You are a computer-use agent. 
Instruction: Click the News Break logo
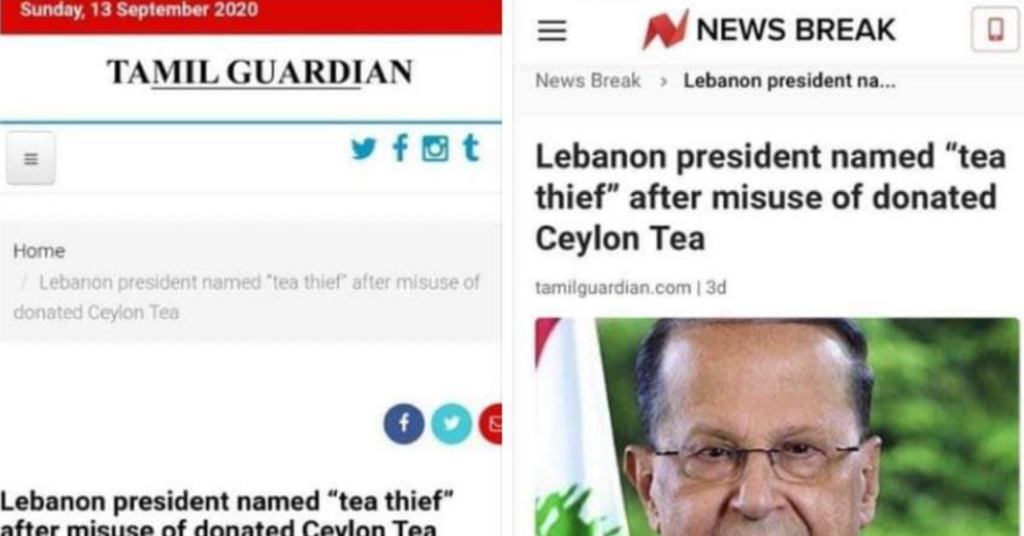click(x=769, y=29)
